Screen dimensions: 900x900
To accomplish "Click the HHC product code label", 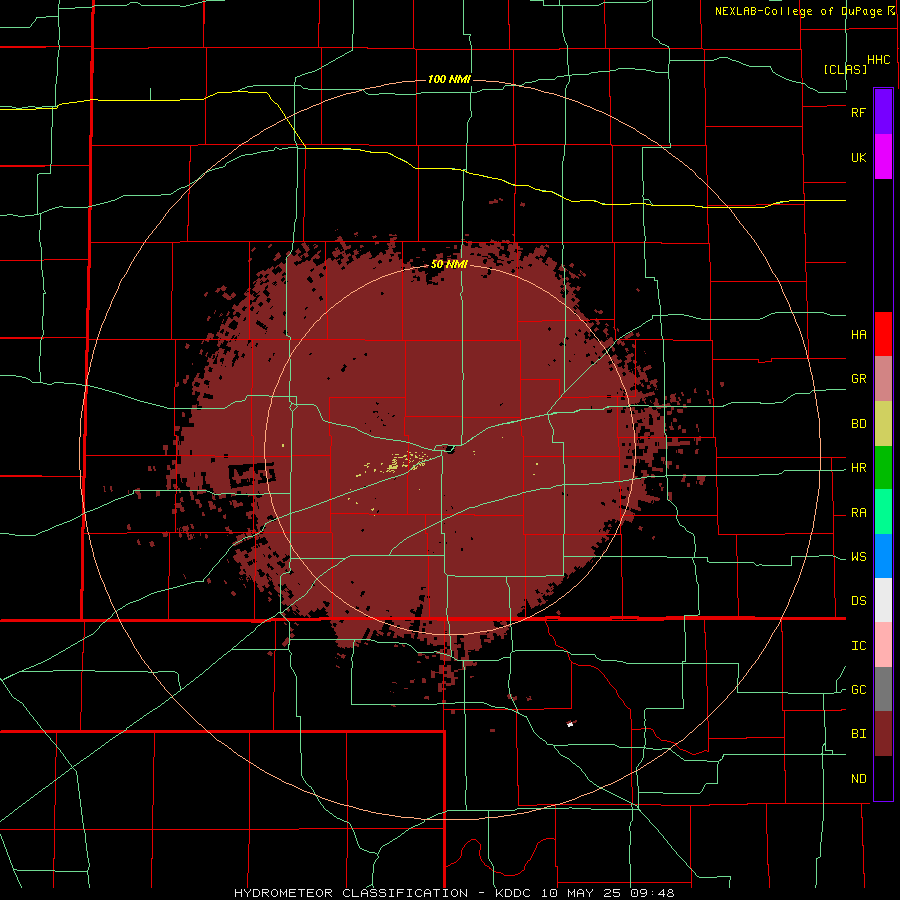I will click(879, 60).
